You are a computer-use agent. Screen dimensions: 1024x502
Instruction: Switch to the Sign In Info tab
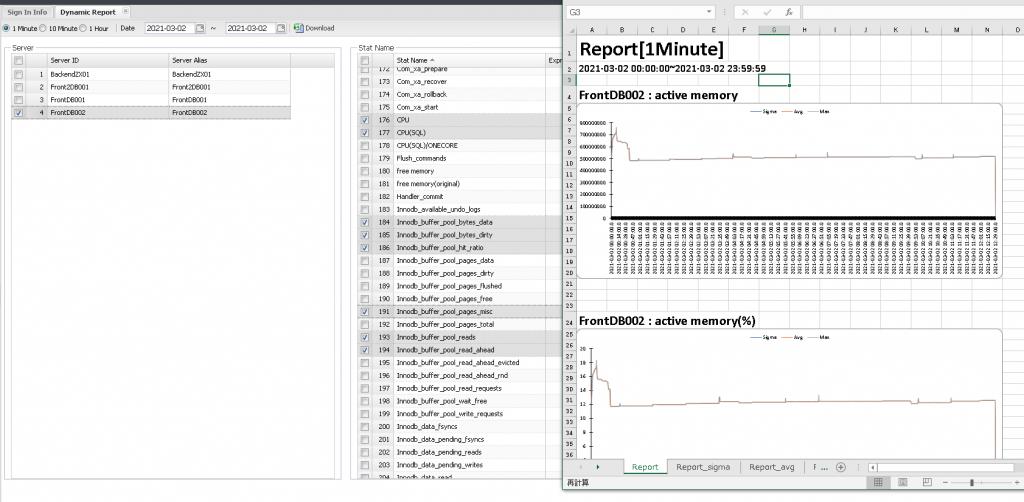(27, 12)
